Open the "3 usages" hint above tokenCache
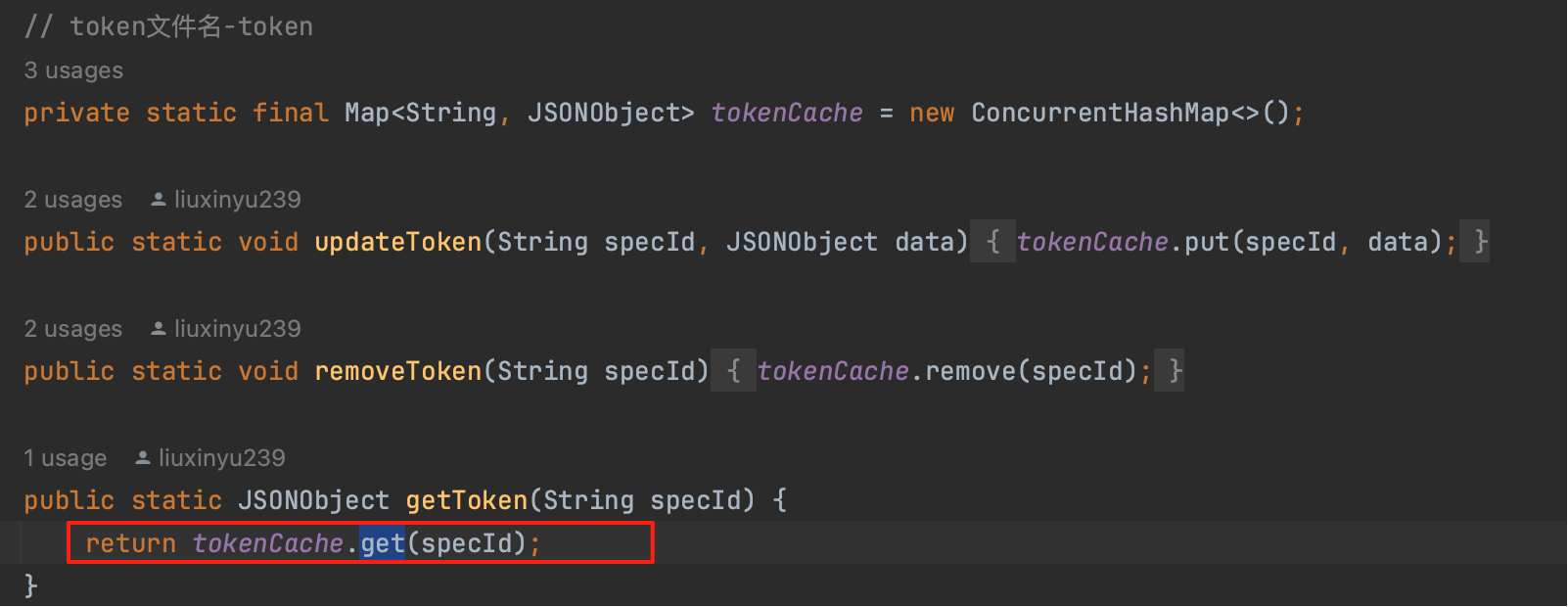The height and width of the screenshot is (607, 1568). 73,70
